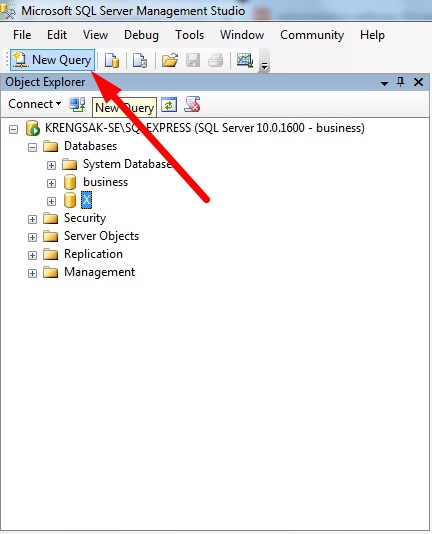This screenshot has width=432, height=534.
Task: Refresh the Object Explorer tree
Action: (169, 105)
